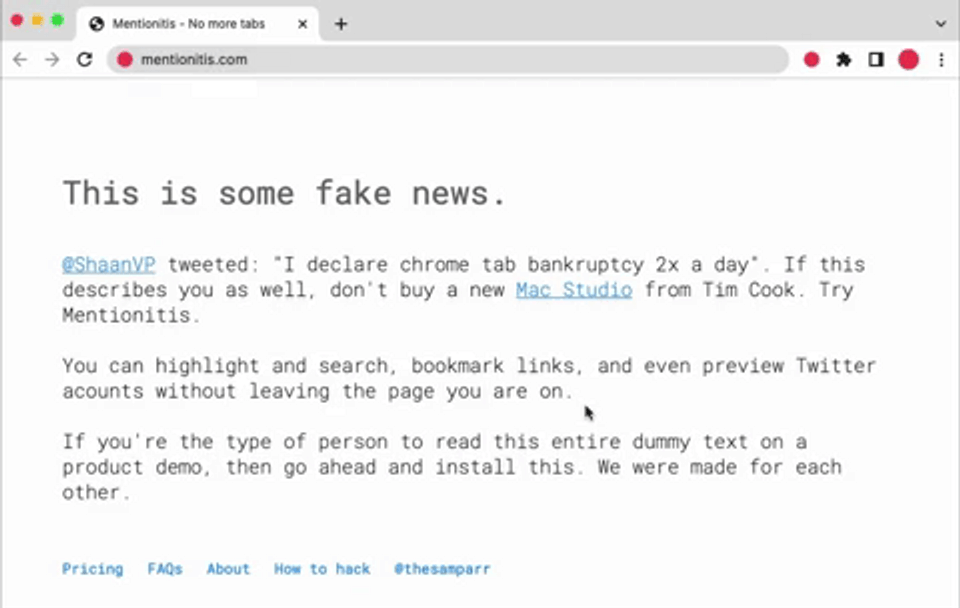This screenshot has height=608, width=960.
Task: Open the red profile avatar
Action: pyautogui.click(x=909, y=59)
